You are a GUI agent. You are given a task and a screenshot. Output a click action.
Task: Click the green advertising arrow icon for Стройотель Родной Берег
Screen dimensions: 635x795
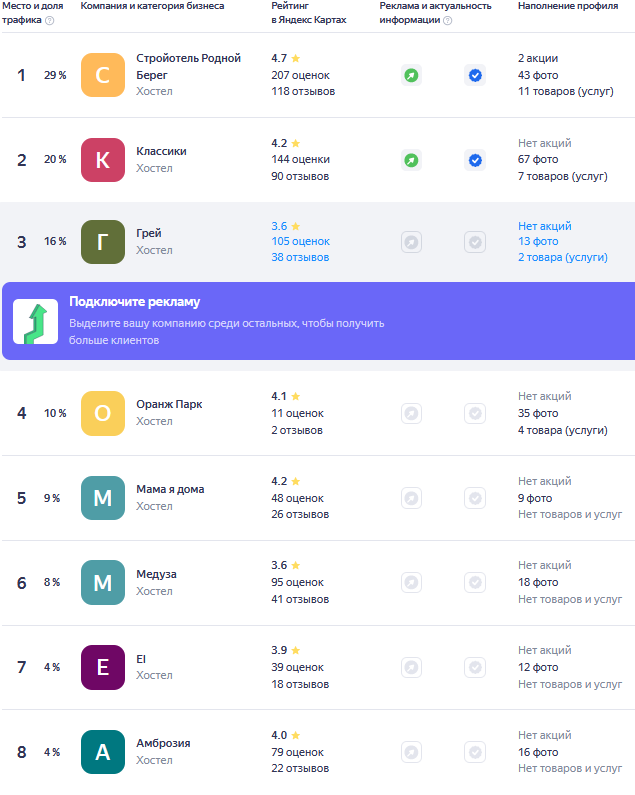[x=411, y=76]
